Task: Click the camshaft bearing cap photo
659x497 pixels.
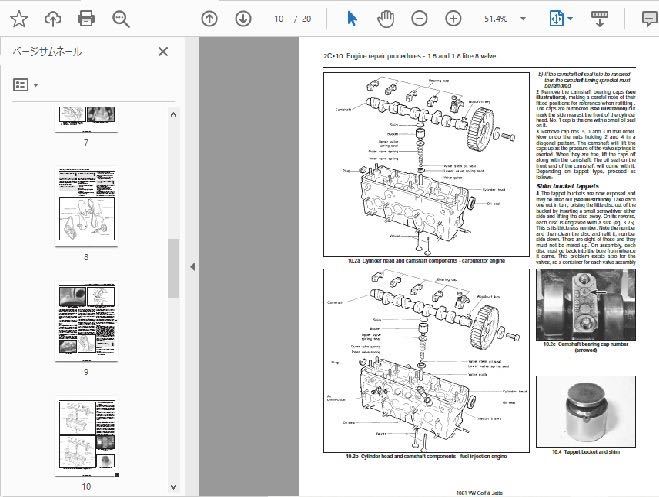Action: pyautogui.click(x=586, y=305)
